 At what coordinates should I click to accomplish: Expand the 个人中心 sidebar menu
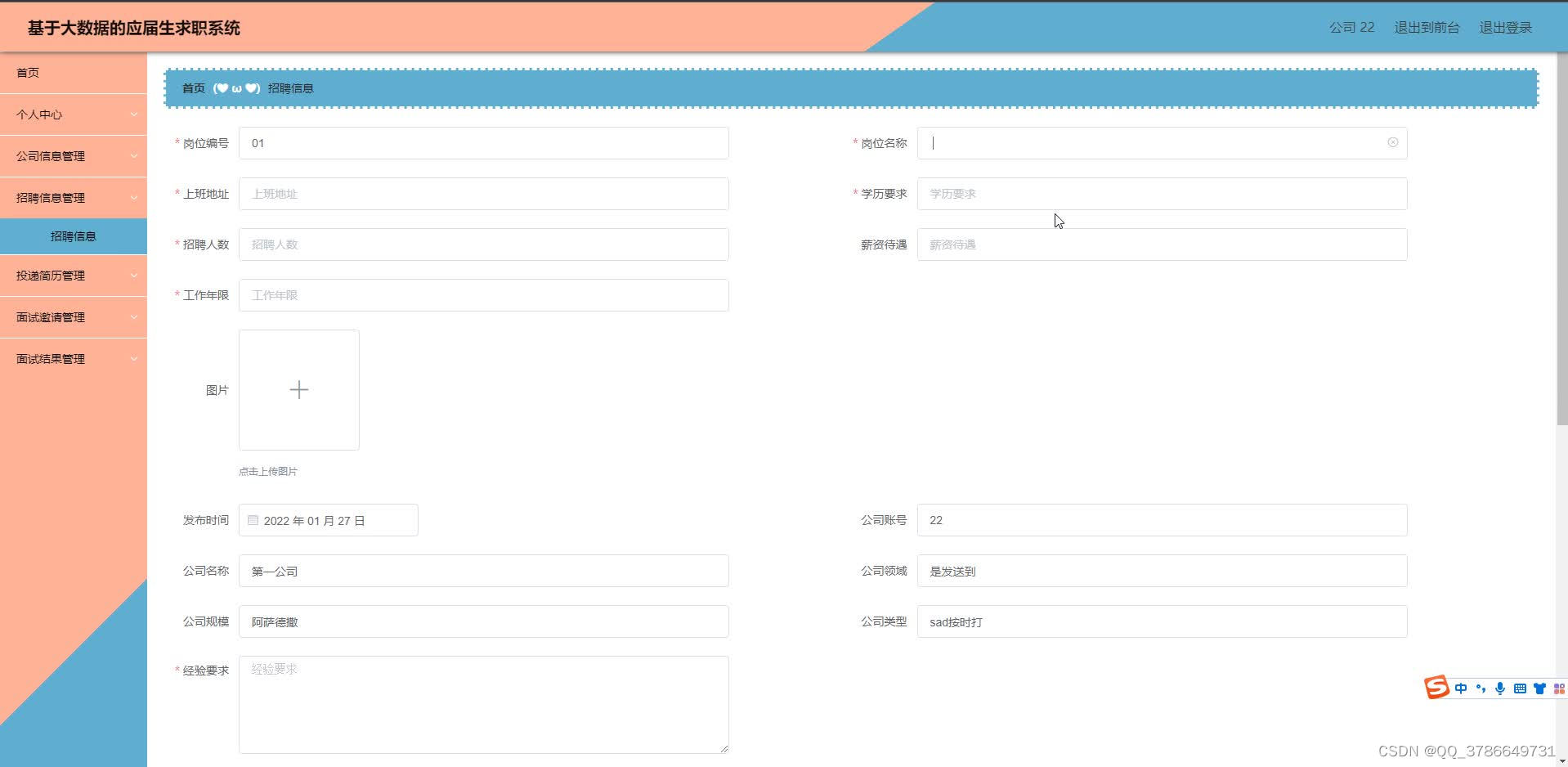pos(74,114)
